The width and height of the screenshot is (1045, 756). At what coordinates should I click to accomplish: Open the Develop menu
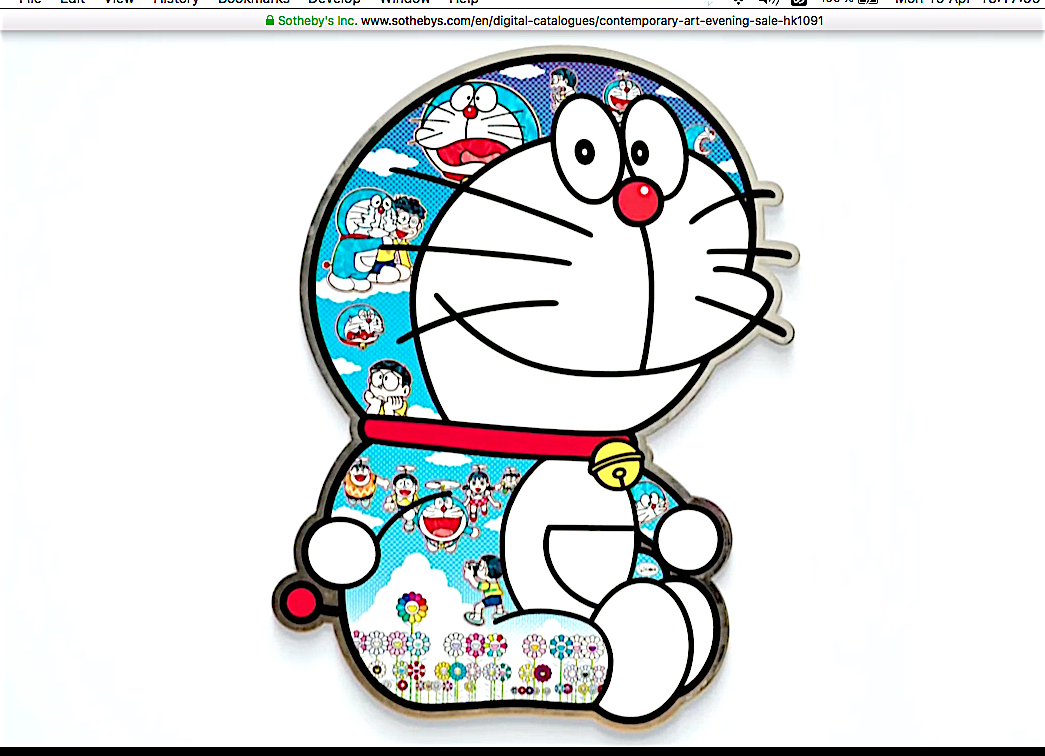pyautogui.click(x=334, y=2)
